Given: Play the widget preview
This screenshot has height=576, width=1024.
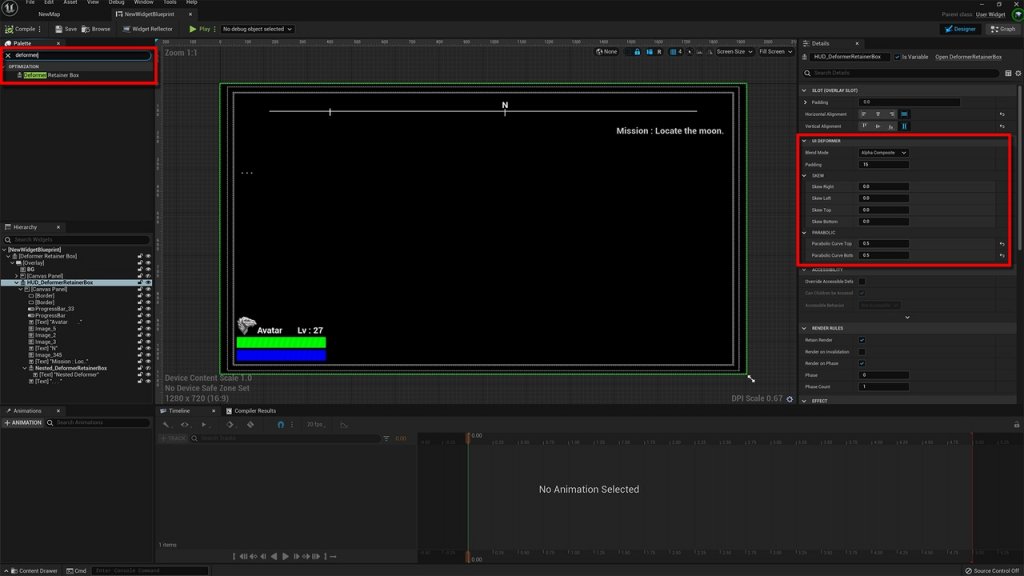Looking at the screenshot, I should coord(199,29).
